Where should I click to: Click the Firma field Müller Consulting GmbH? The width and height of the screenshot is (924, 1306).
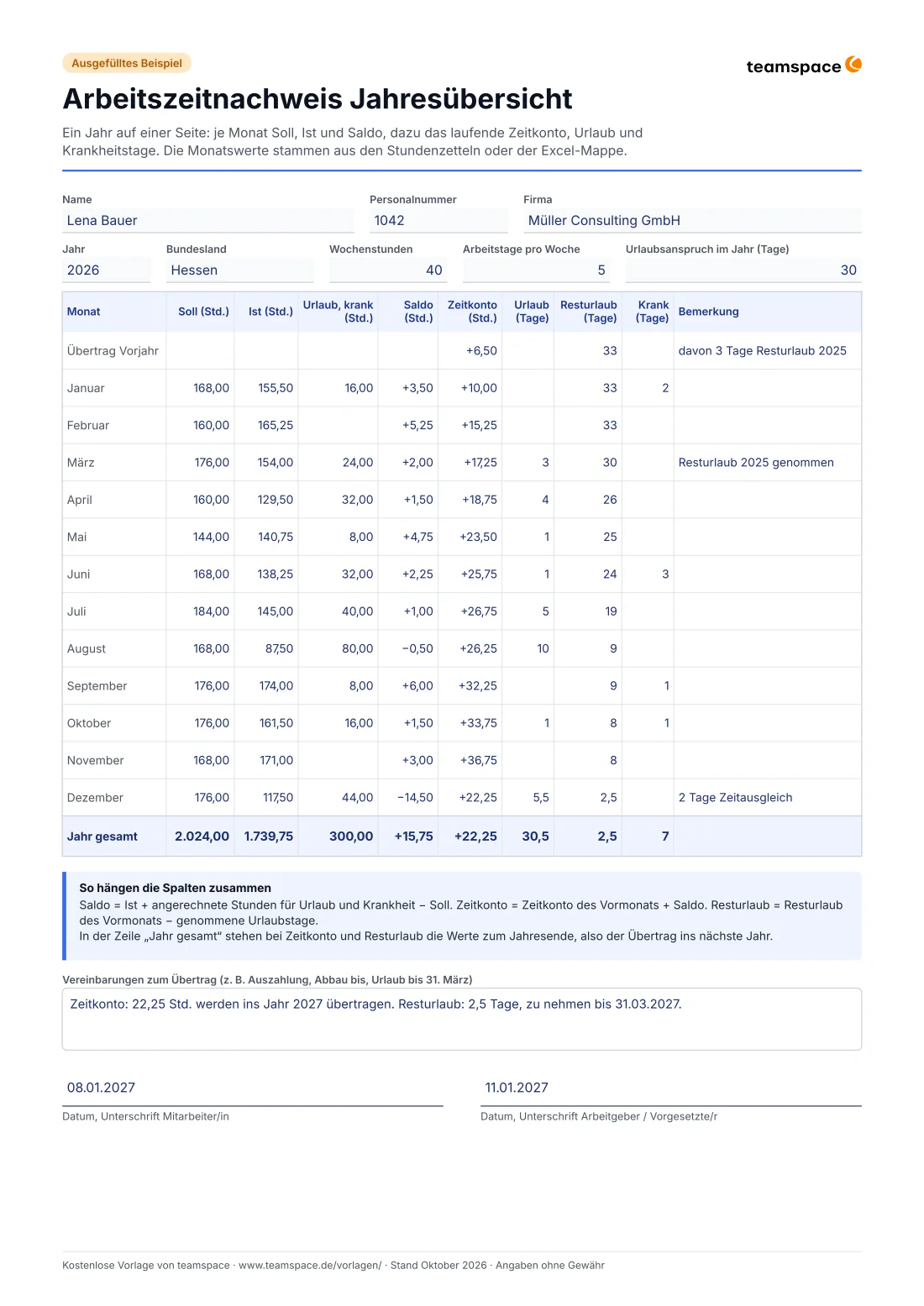click(x=692, y=221)
